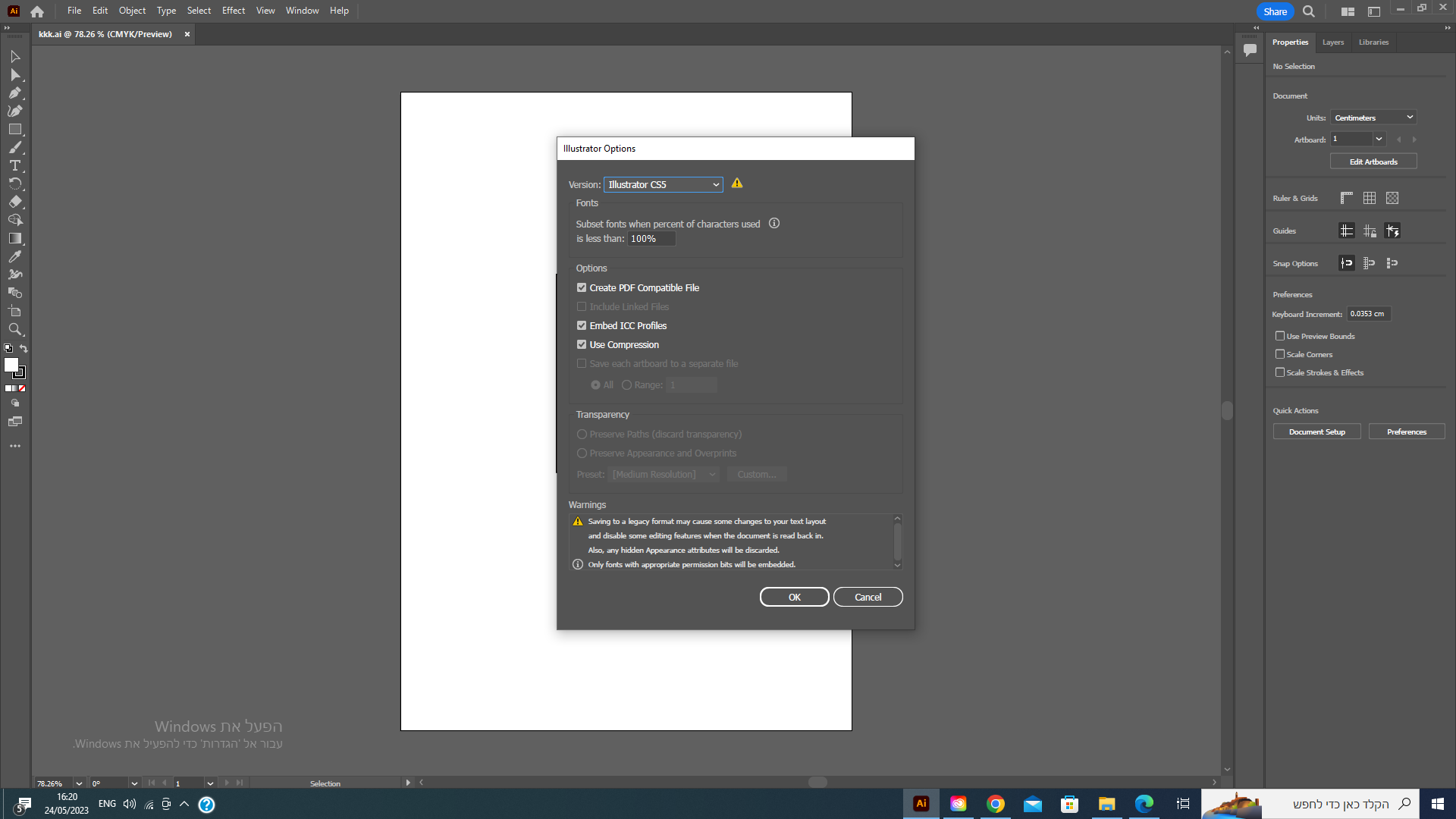Select the Rectangle tool
The image size is (1456, 819).
click(14, 129)
